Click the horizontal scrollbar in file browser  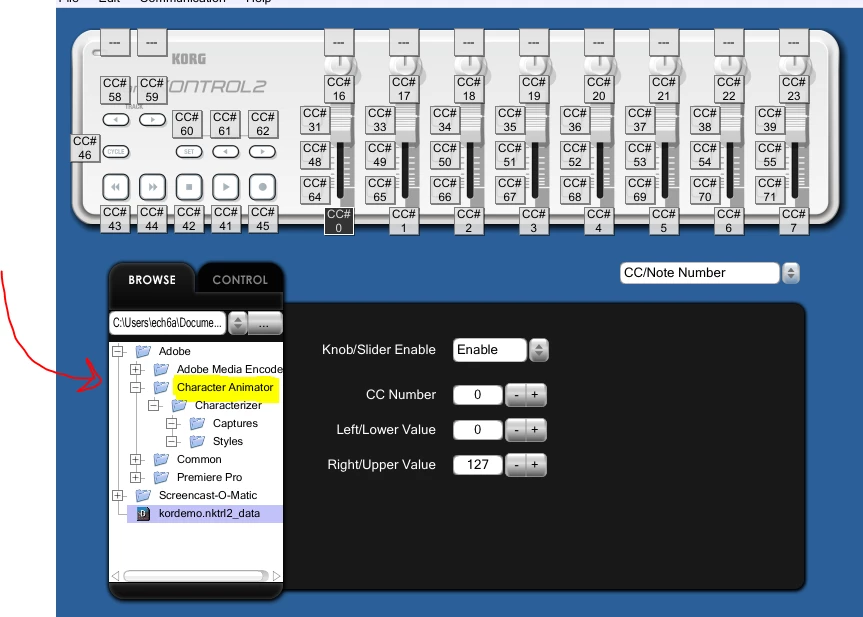point(196,576)
